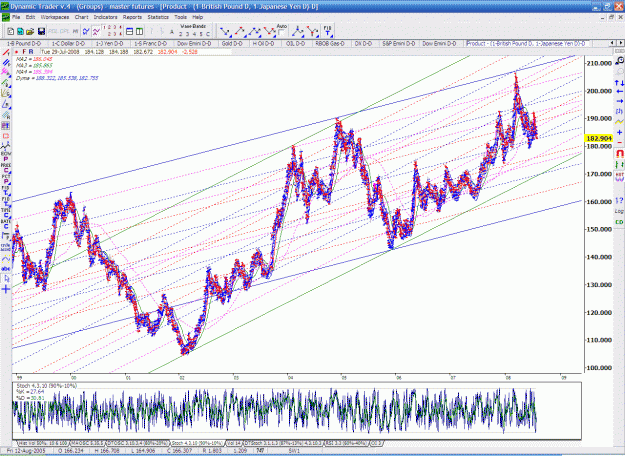Save using the floppy disk icon
This screenshot has width=625, height=456.
pyautogui.click(x=41, y=31)
